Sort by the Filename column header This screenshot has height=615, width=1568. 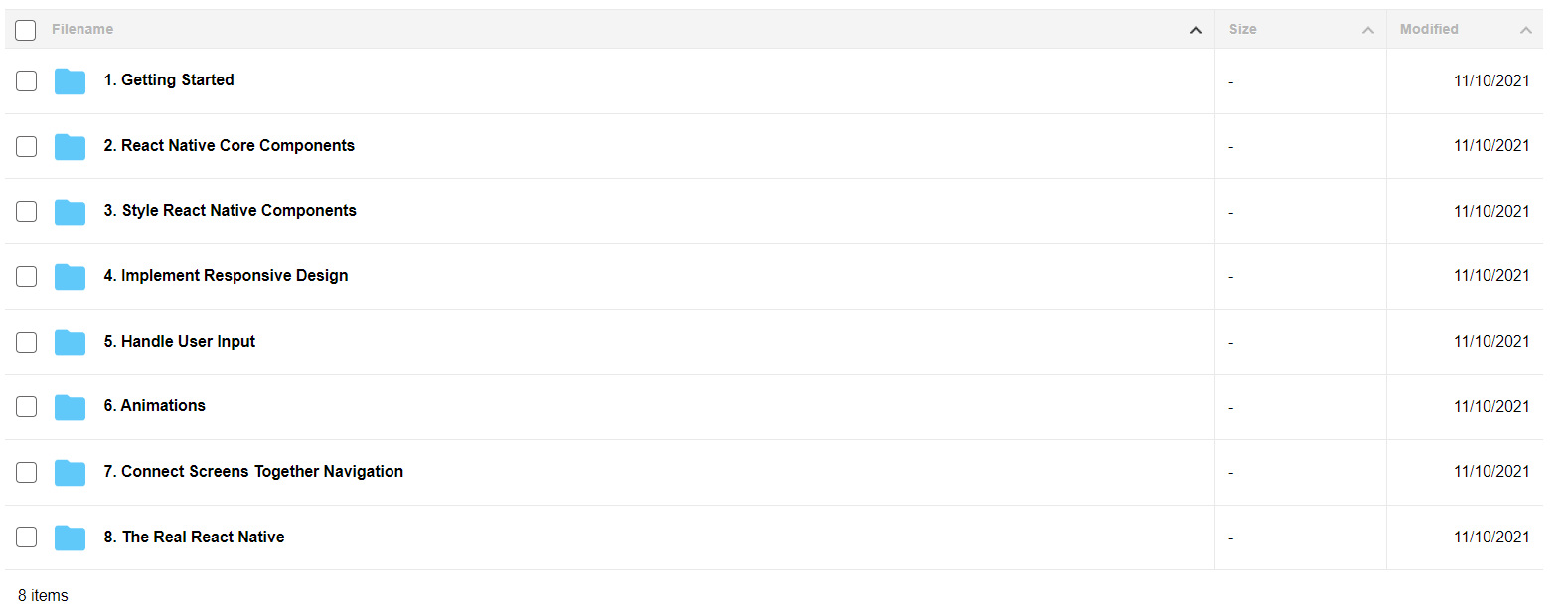[82, 29]
